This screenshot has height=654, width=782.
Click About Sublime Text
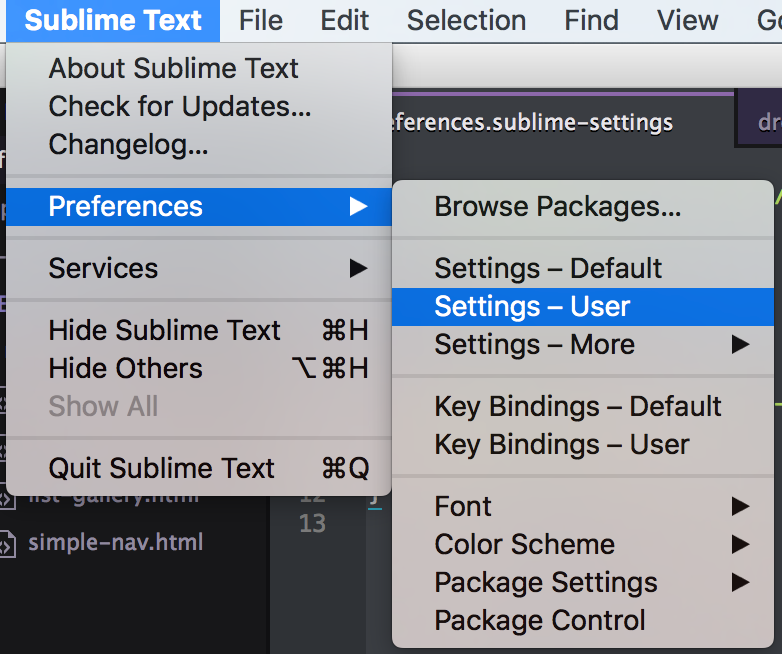(x=173, y=69)
